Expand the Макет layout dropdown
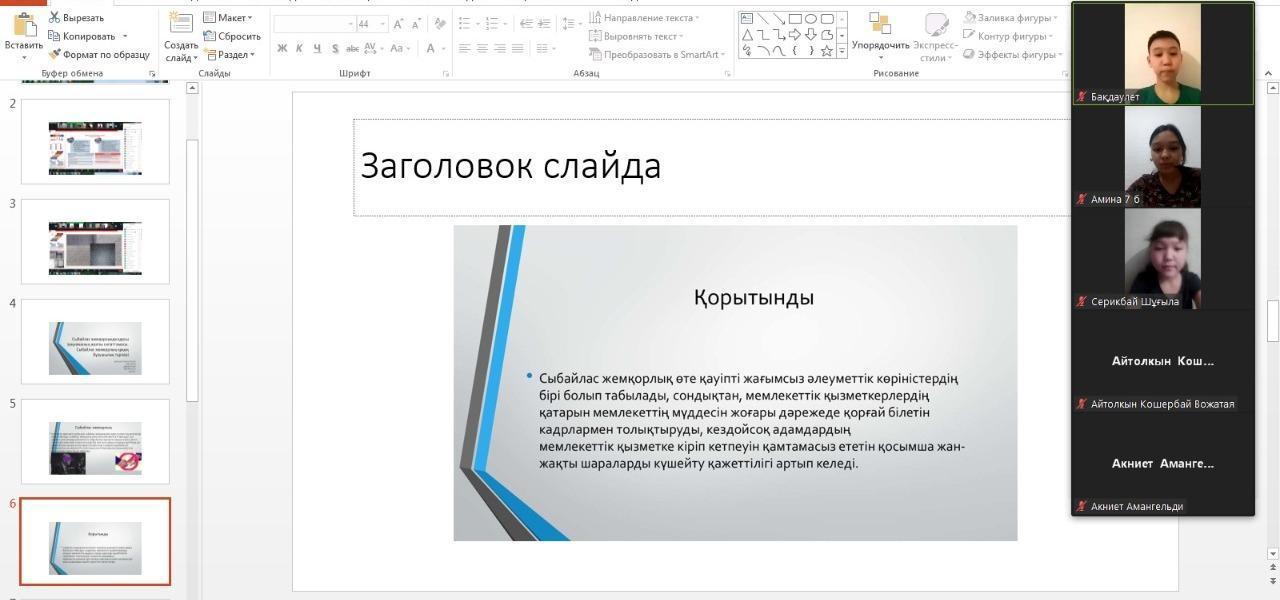 (229, 18)
